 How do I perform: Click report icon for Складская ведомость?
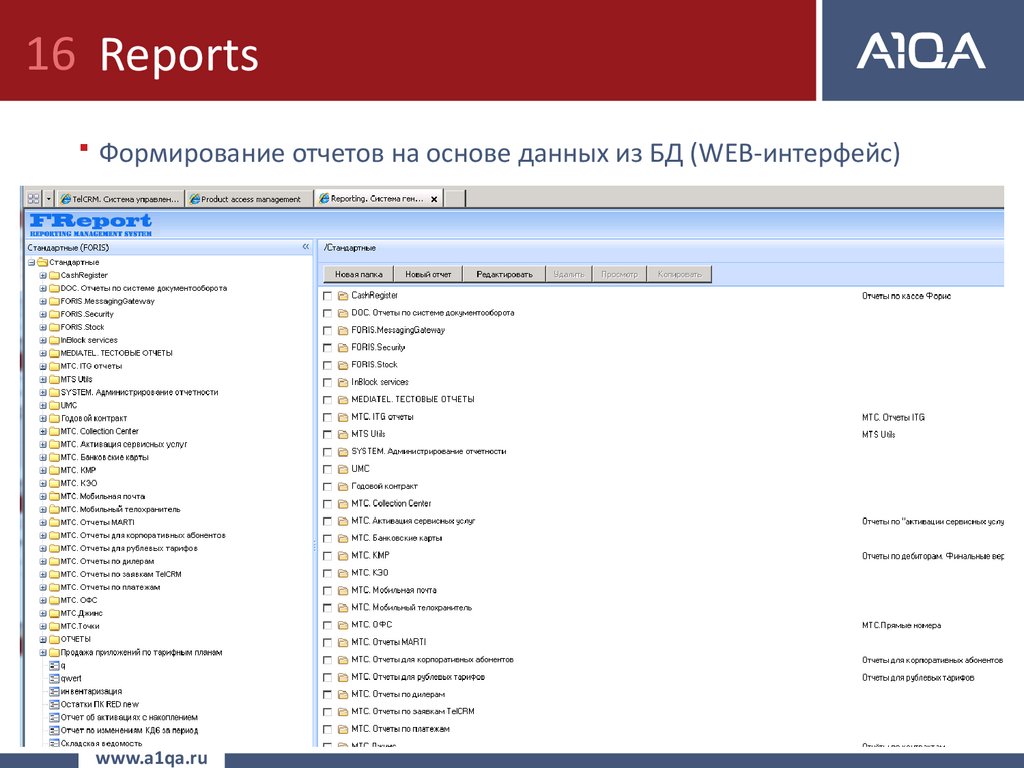click(x=54, y=743)
